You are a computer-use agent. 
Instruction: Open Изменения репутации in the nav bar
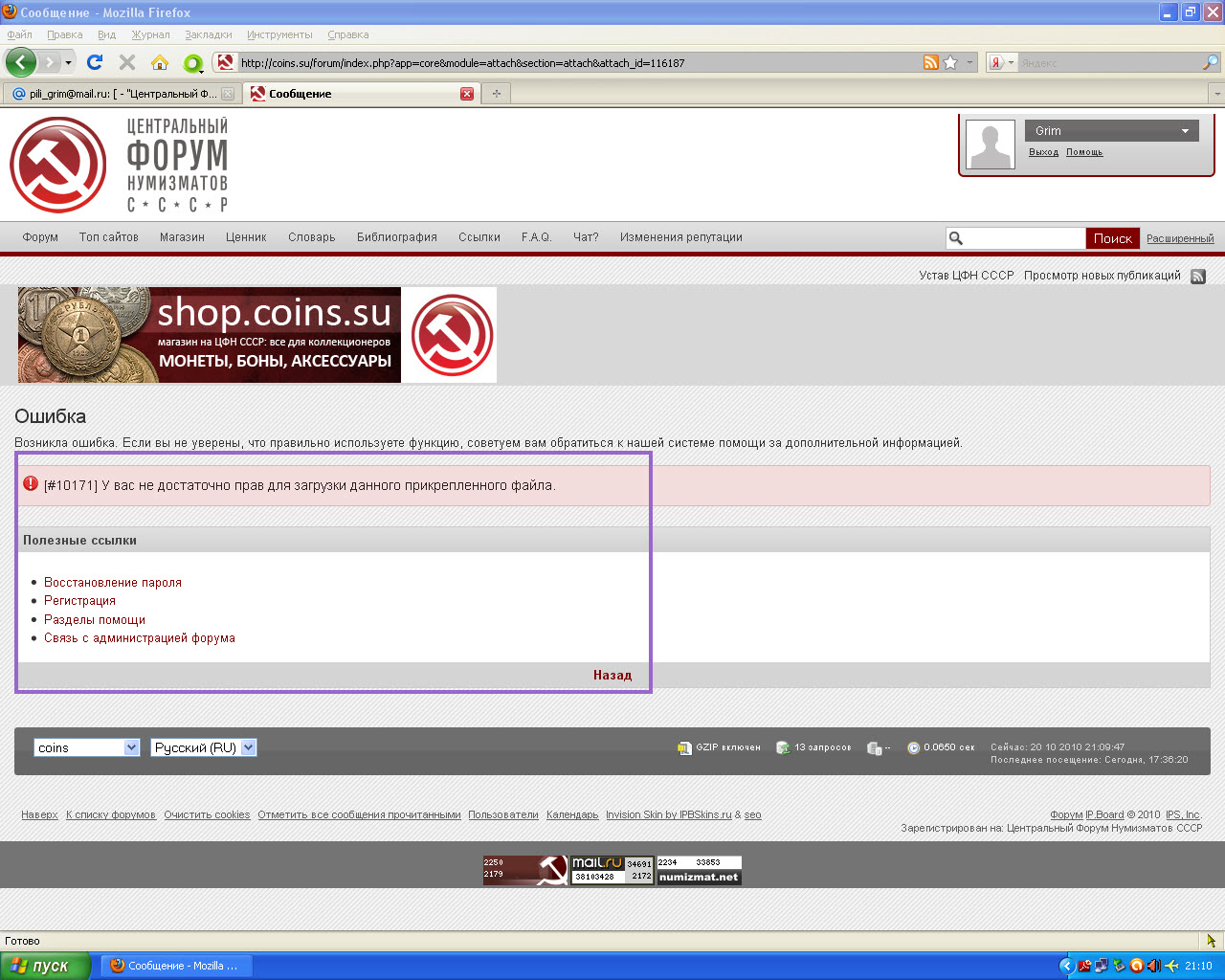tap(681, 237)
